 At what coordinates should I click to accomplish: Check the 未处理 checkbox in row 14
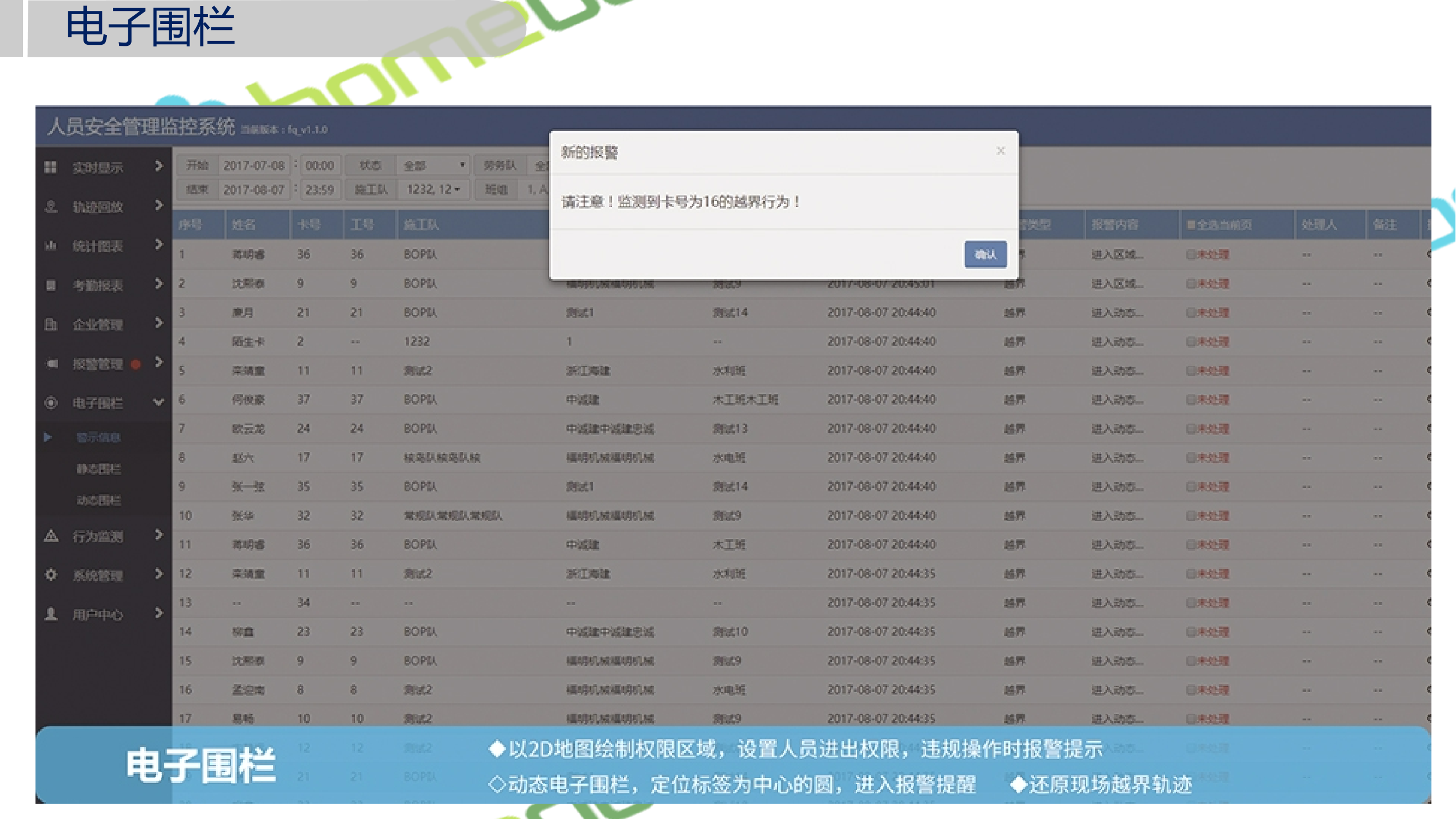point(1191,632)
